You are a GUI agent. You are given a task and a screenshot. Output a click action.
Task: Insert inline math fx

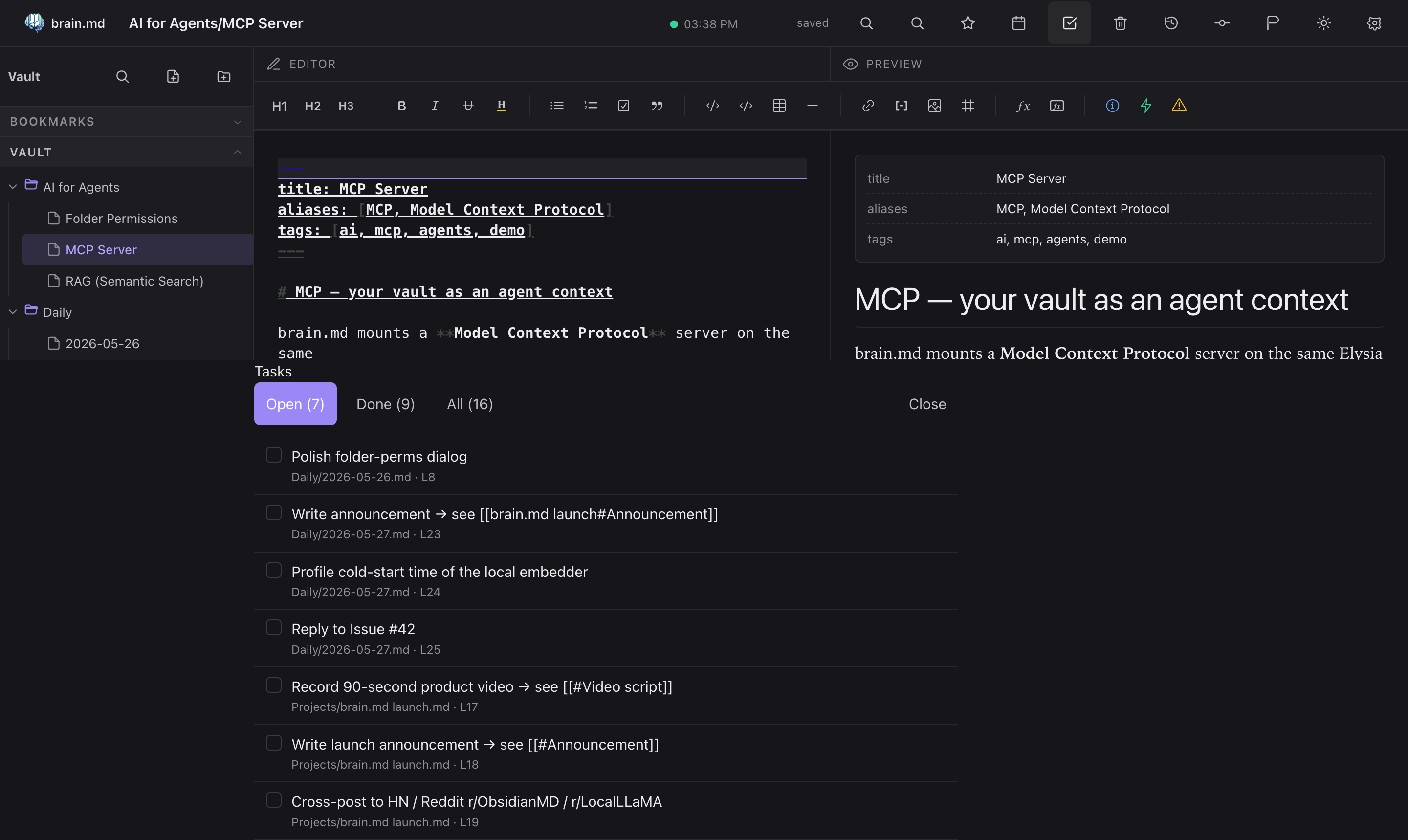pos(1023,106)
